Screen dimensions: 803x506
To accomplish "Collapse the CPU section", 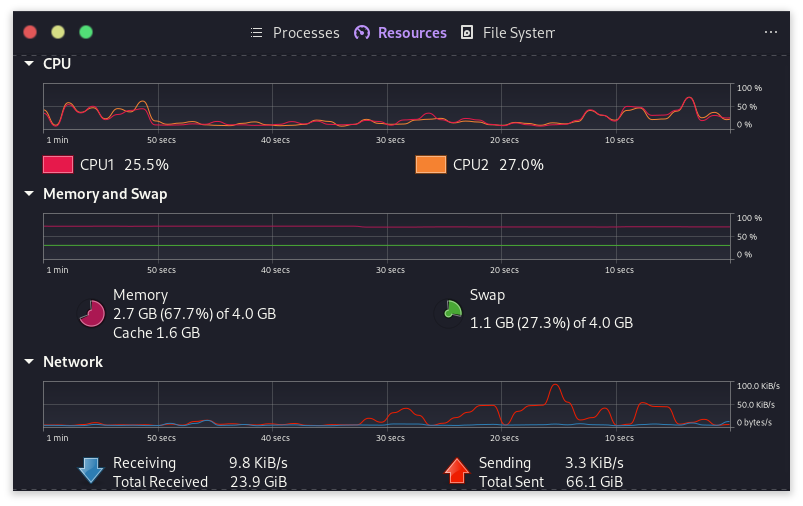I will [29, 64].
